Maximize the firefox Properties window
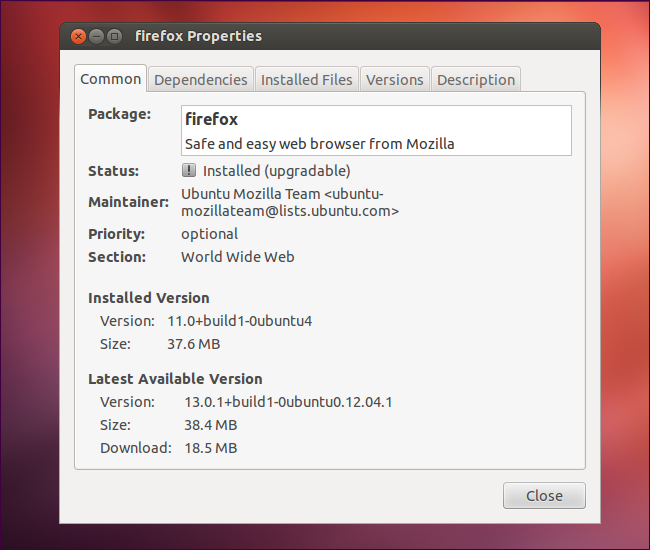The height and width of the screenshot is (550, 650). (114, 36)
